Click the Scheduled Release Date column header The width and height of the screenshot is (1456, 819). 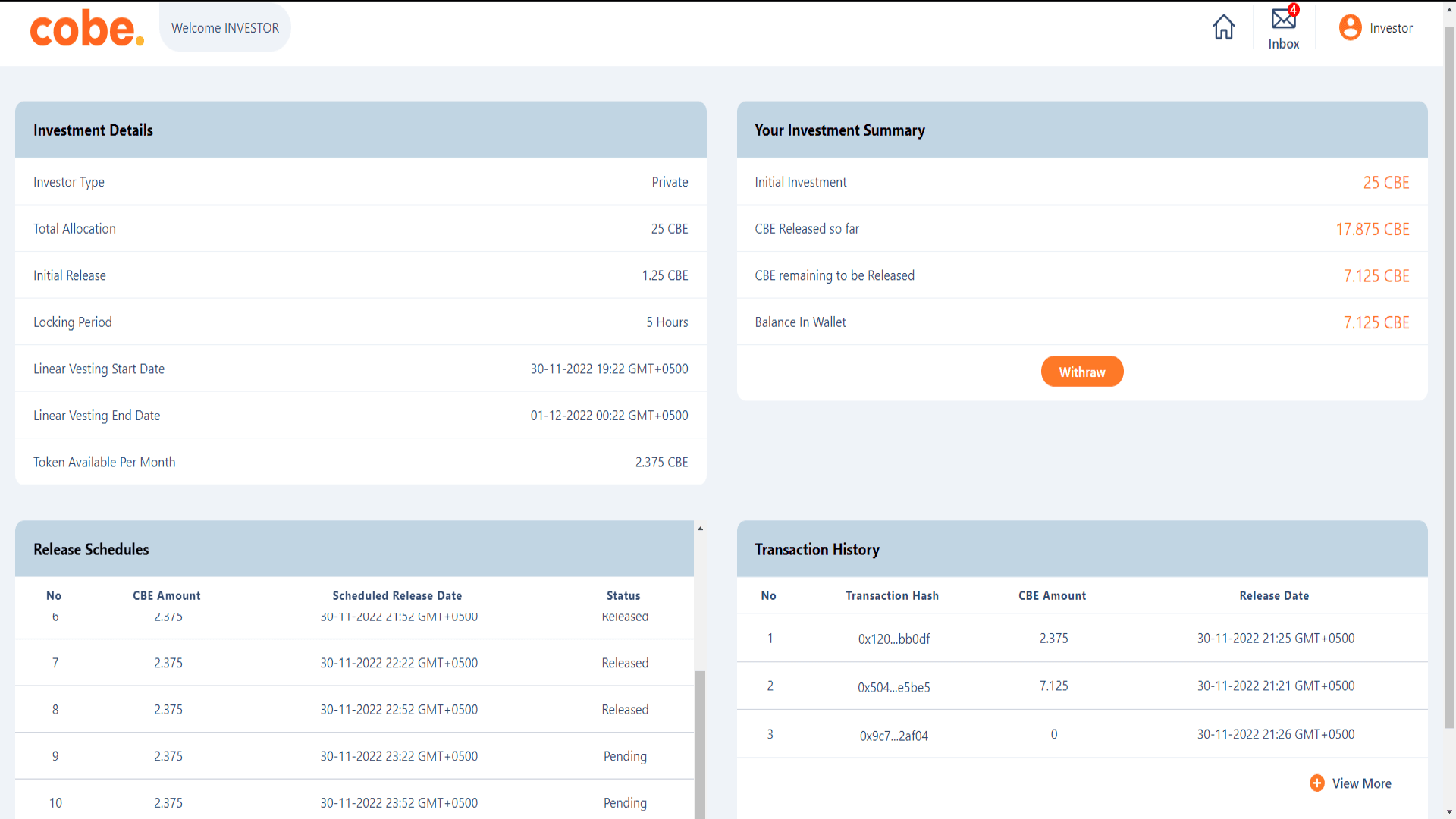click(x=397, y=596)
